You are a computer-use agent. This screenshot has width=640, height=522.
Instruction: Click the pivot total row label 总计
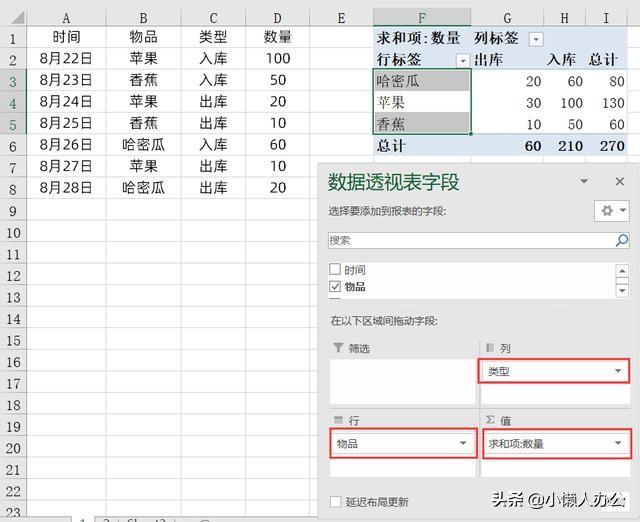[x=422, y=146]
